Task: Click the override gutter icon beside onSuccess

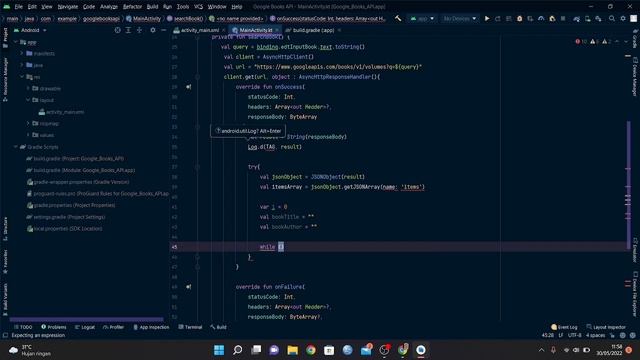Action: coord(189,87)
